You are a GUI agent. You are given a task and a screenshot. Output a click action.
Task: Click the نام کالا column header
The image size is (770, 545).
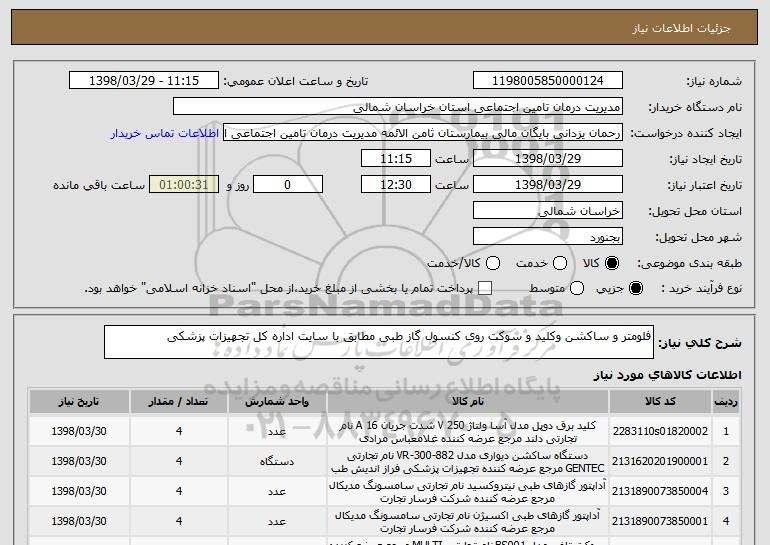click(x=468, y=402)
